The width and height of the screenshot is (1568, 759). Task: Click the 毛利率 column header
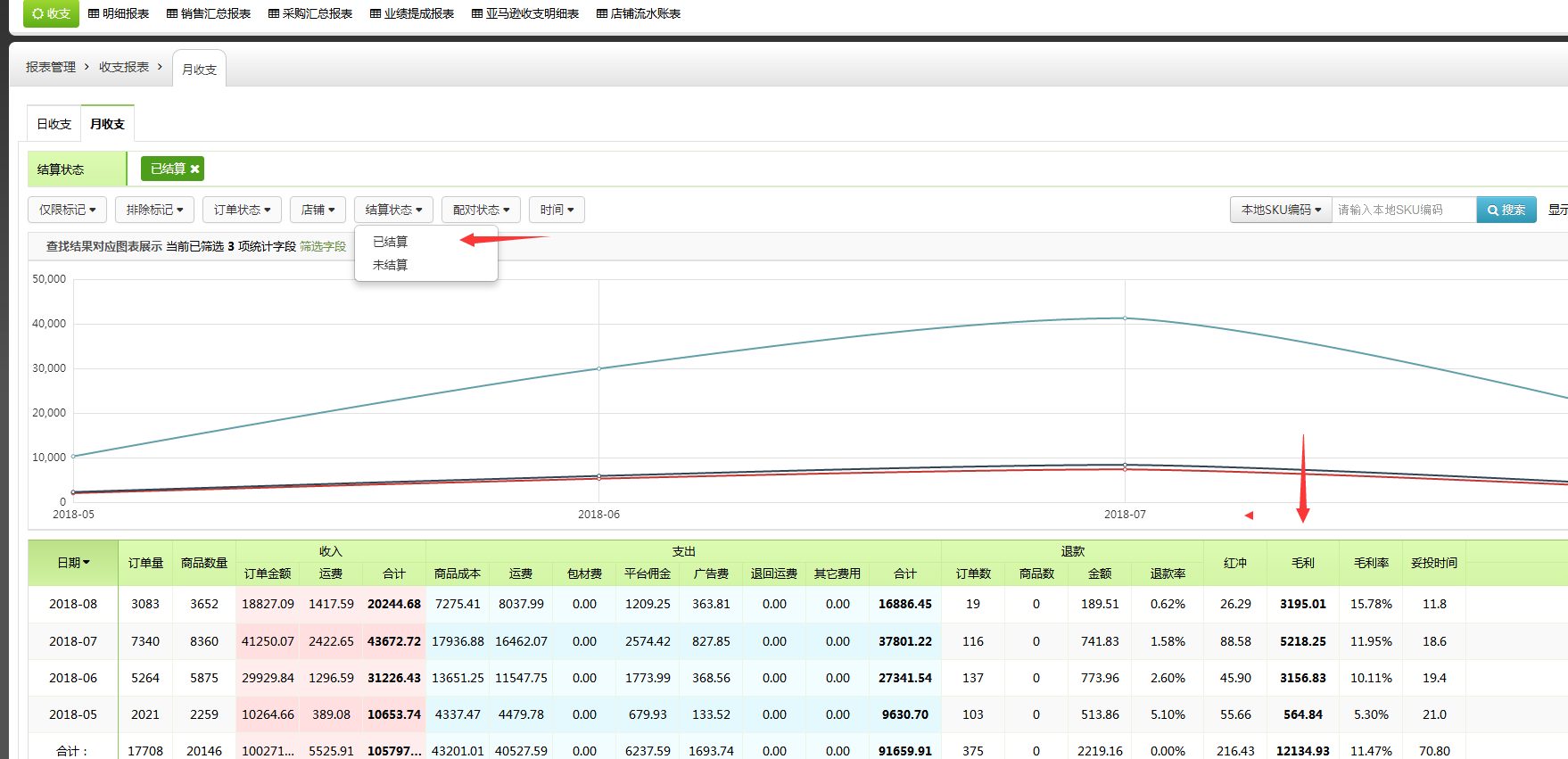1371,563
